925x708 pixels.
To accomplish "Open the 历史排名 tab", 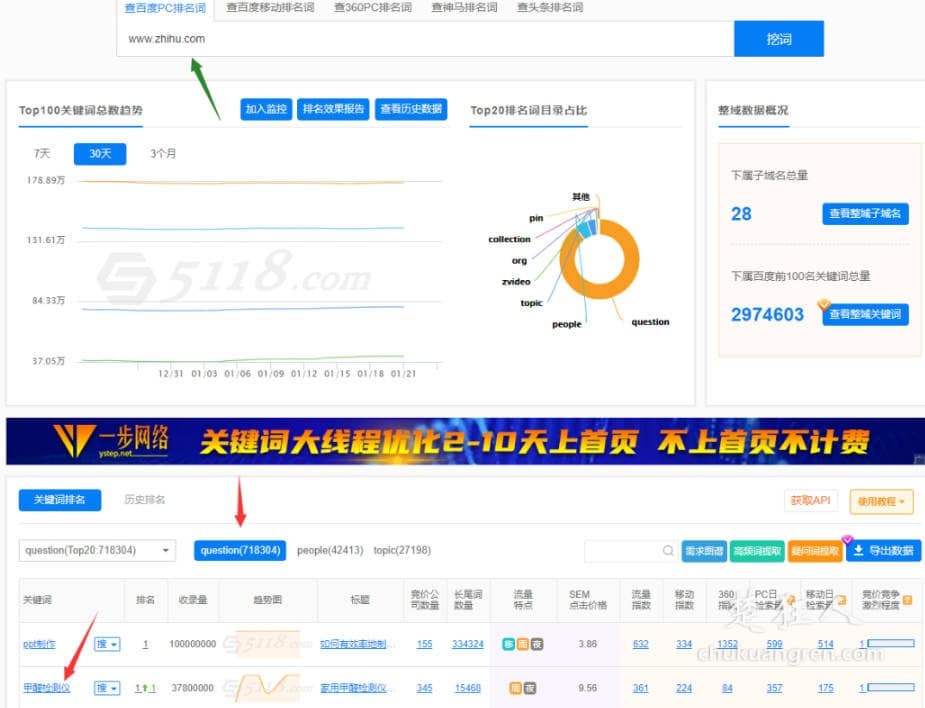I will tap(143, 501).
